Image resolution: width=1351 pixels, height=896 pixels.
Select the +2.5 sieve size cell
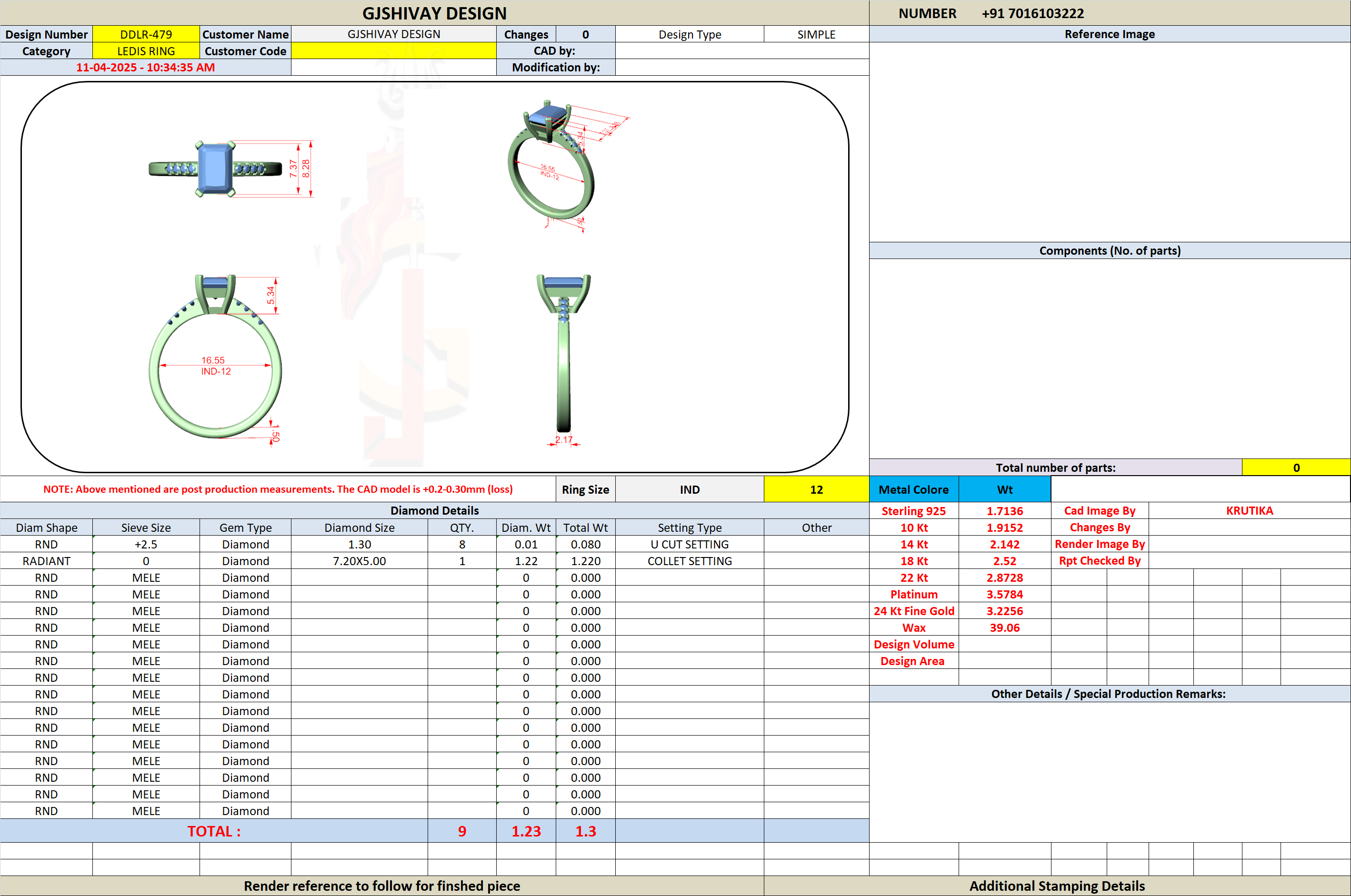point(146,544)
